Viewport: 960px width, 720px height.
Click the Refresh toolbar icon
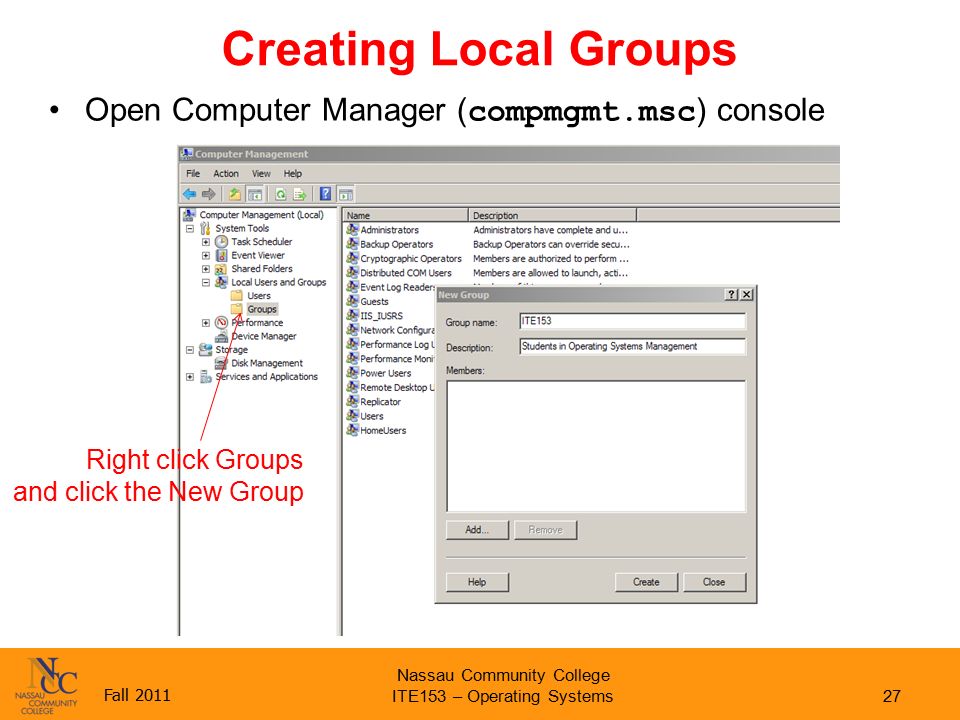280,194
